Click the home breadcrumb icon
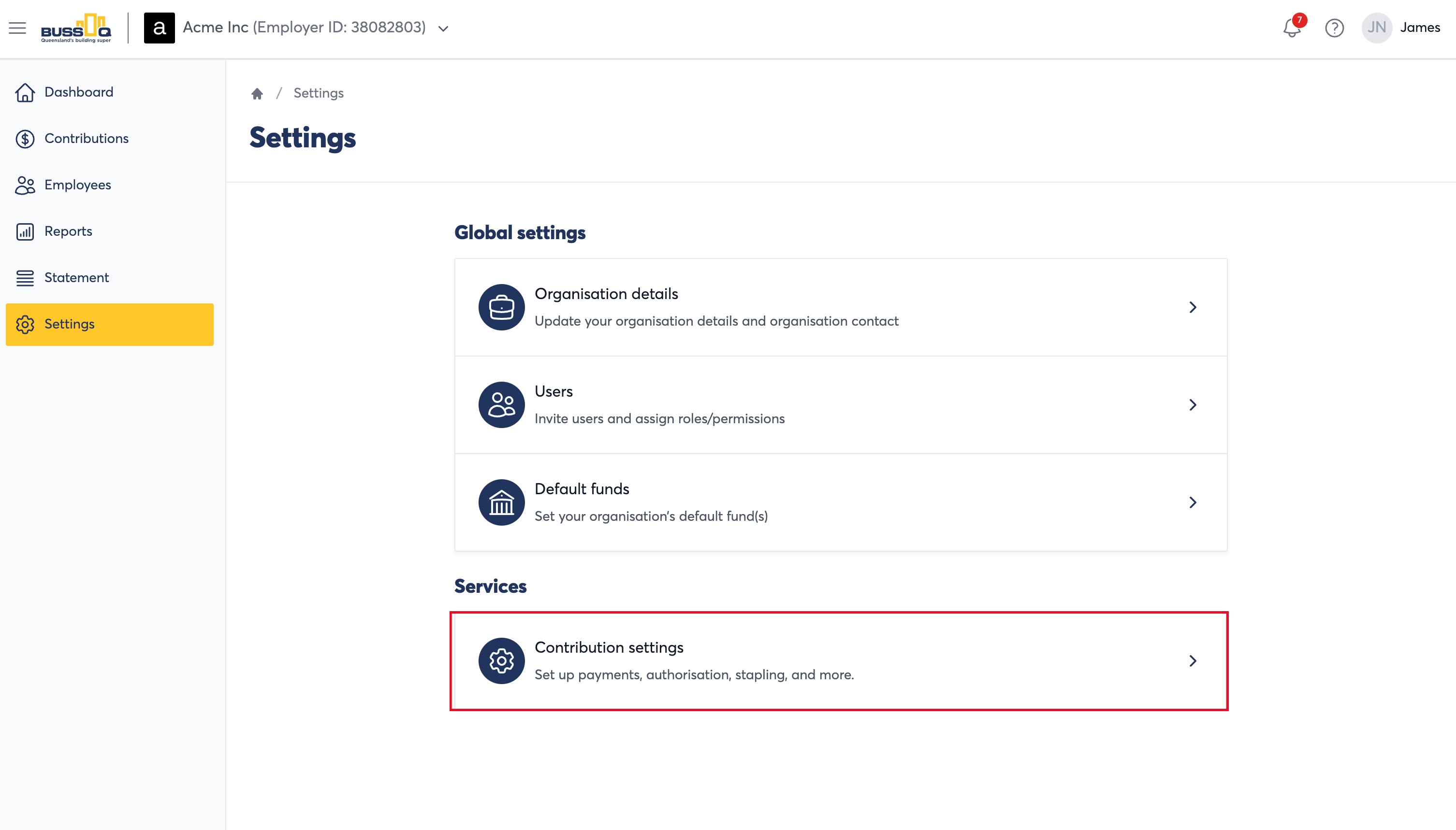The height and width of the screenshot is (830, 1456). click(x=257, y=94)
